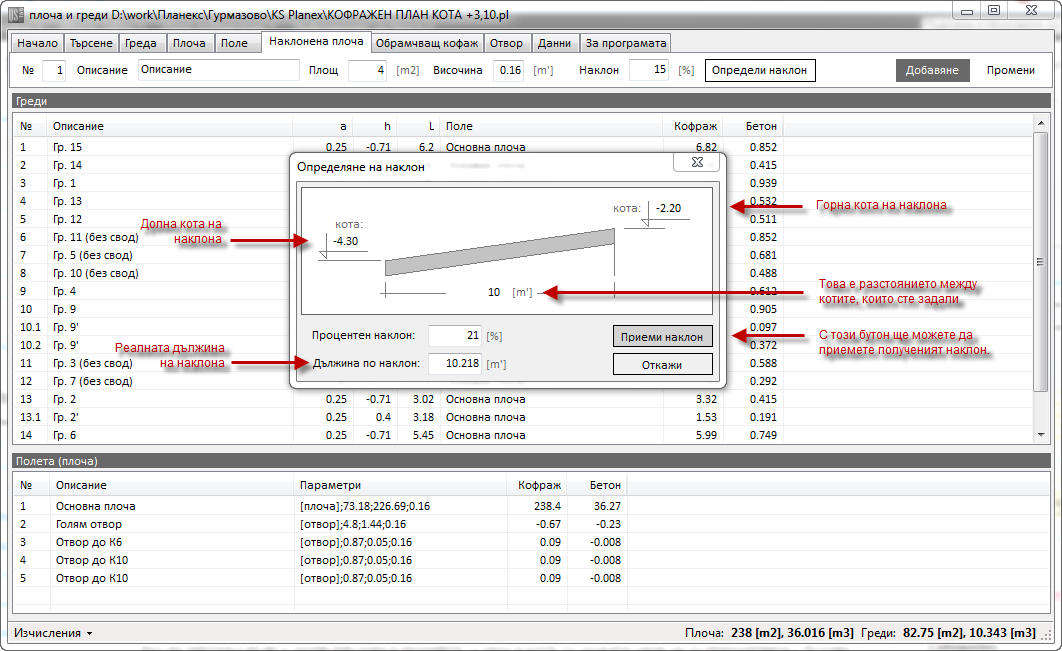Click the Промени button
The width and height of the screenshot is (1062, 651).
coord(1010,71)
